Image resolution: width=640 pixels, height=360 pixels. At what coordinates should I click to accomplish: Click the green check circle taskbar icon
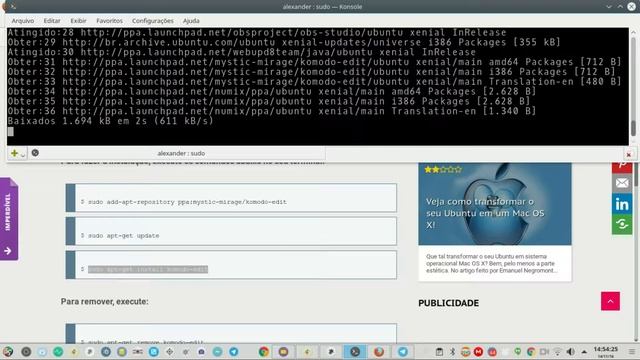coord(58,351)
